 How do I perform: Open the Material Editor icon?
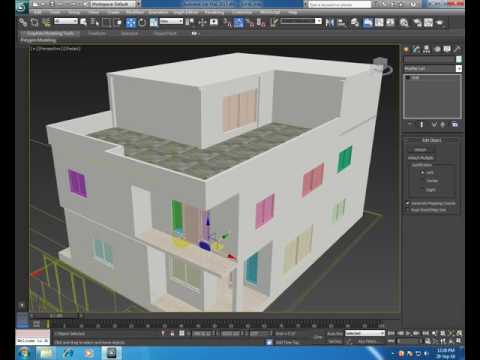[x=404, y=22]
